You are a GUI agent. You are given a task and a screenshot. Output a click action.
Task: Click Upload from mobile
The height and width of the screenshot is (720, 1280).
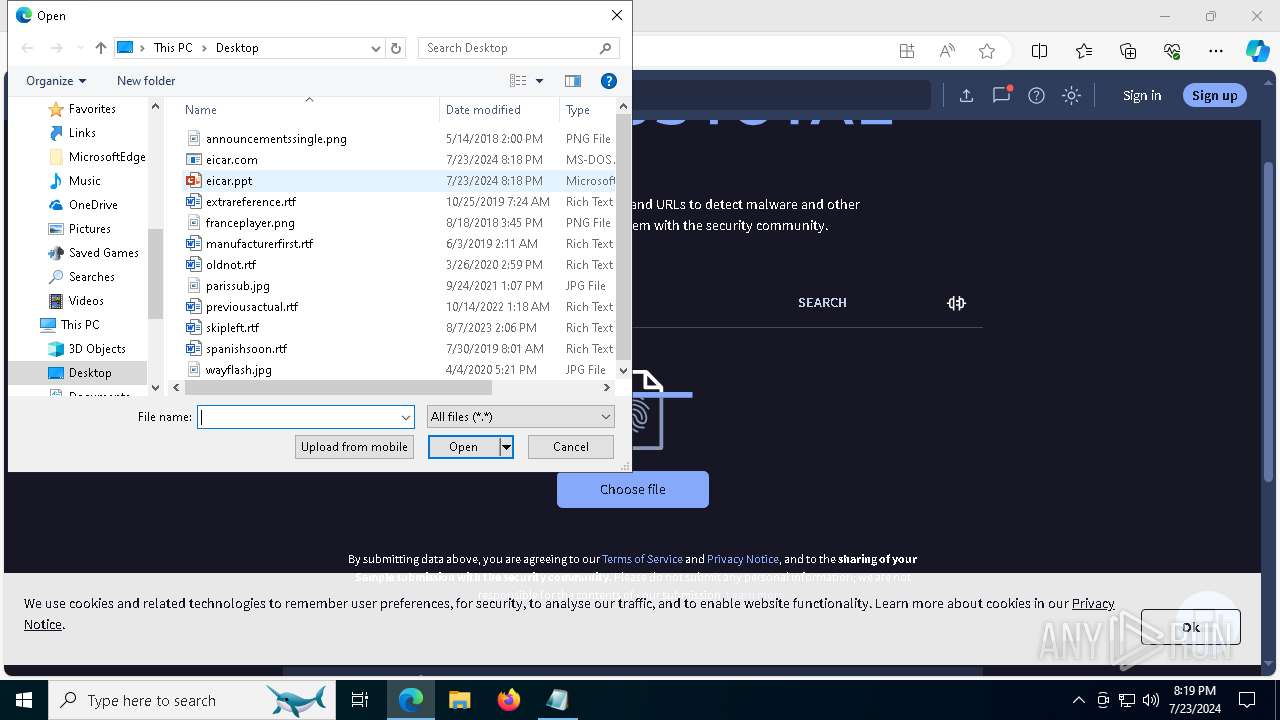tap(354, 447)
